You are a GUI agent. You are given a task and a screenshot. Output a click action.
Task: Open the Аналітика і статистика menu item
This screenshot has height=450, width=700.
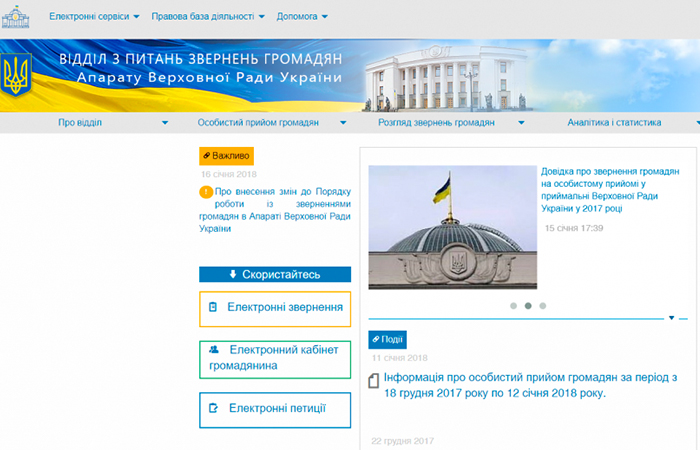614,122
